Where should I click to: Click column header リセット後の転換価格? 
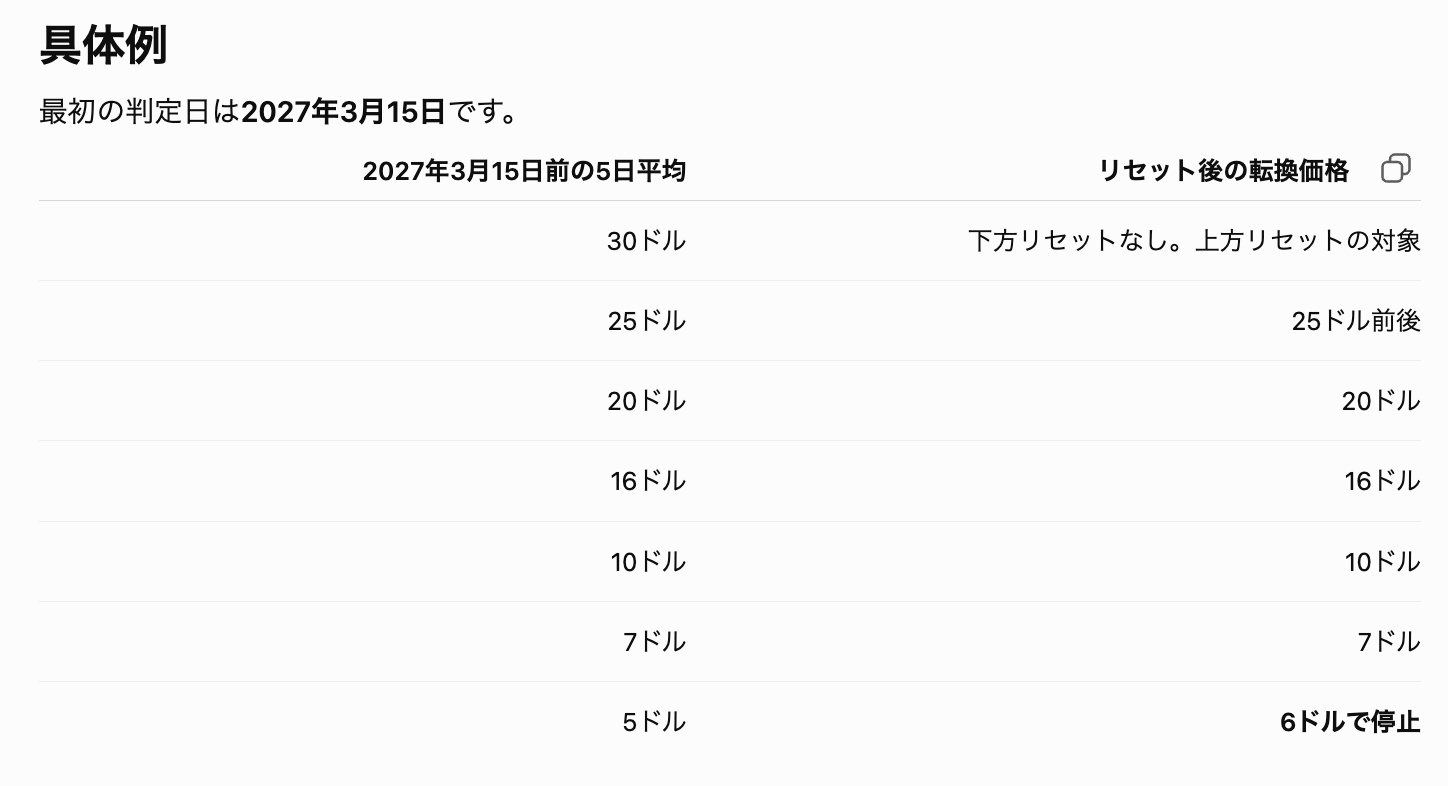(x=1223, y=171)
